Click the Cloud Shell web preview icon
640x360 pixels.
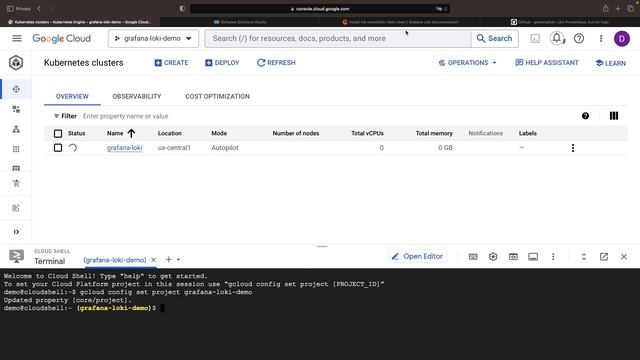pos(513,257)
